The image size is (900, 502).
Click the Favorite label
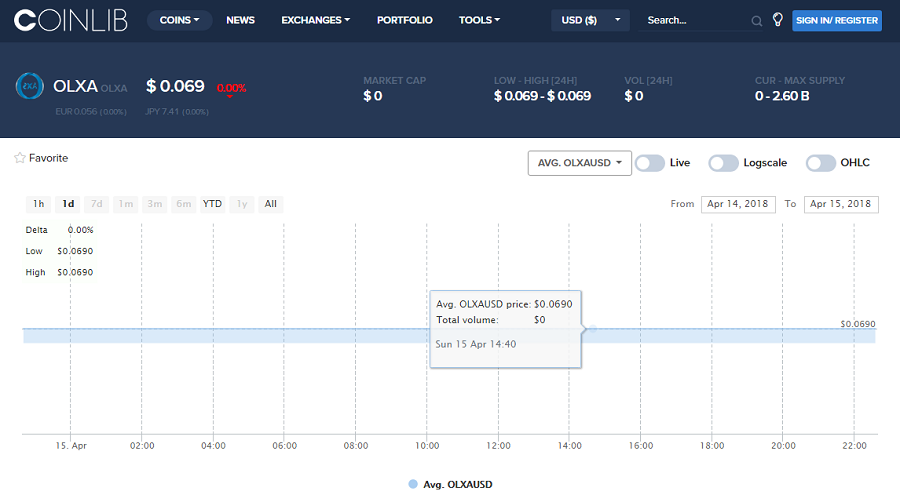[x=48, y=158]
